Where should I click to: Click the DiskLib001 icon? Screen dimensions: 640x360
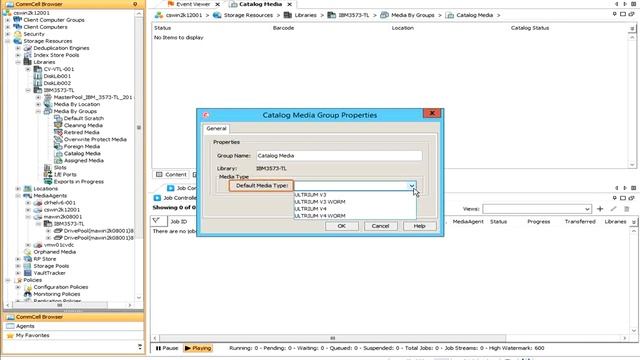point(38,76)
